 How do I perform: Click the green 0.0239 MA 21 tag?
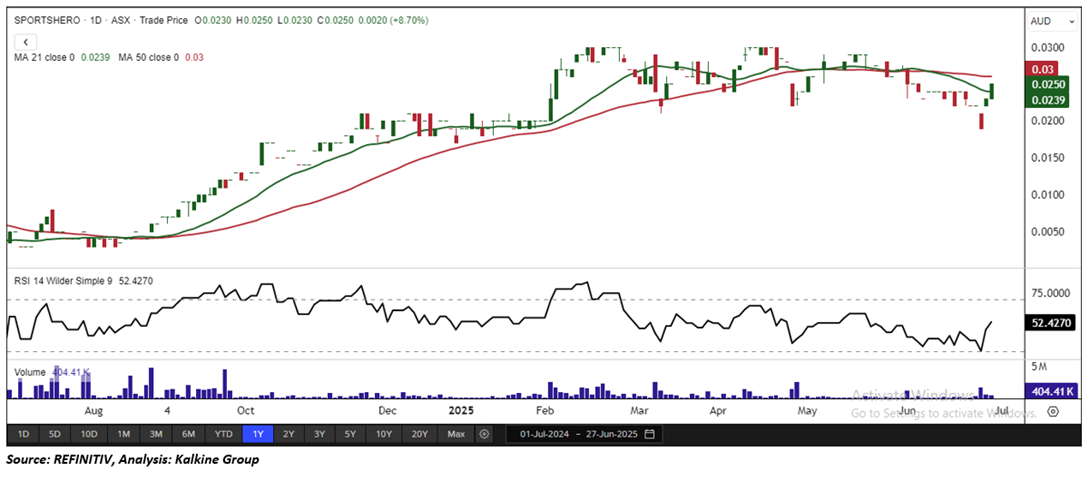click(x=1049, y=99)
